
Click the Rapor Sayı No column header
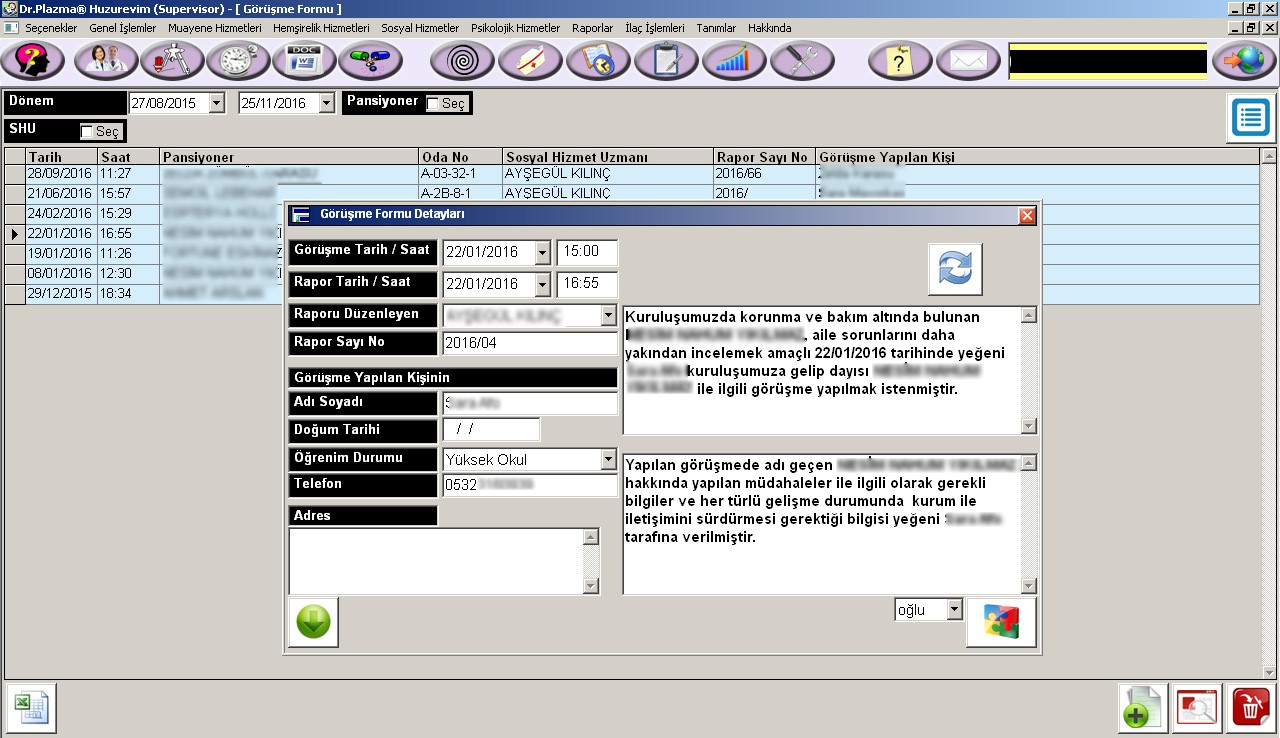pos(764,157)
